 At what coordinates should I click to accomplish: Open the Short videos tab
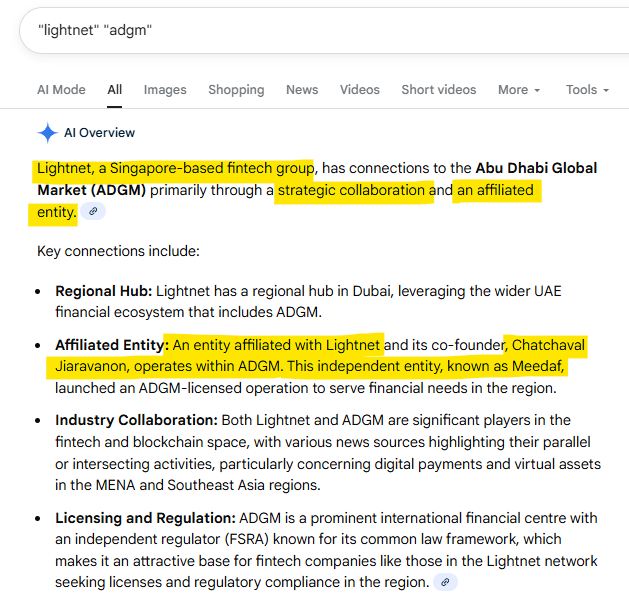tap(438, 89)
